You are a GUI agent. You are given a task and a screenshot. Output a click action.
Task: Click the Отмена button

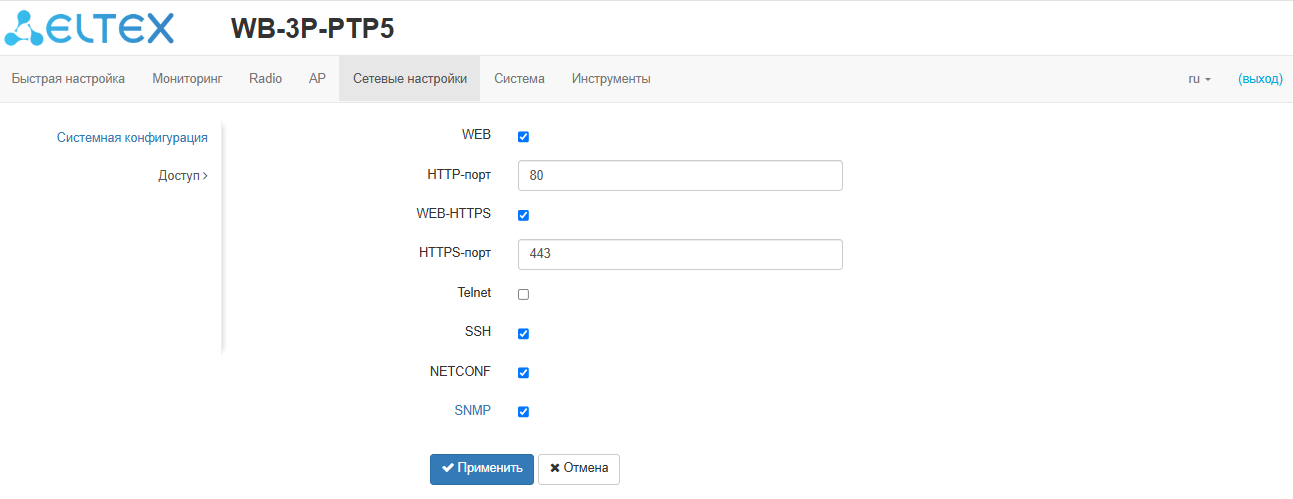point(579,469)
